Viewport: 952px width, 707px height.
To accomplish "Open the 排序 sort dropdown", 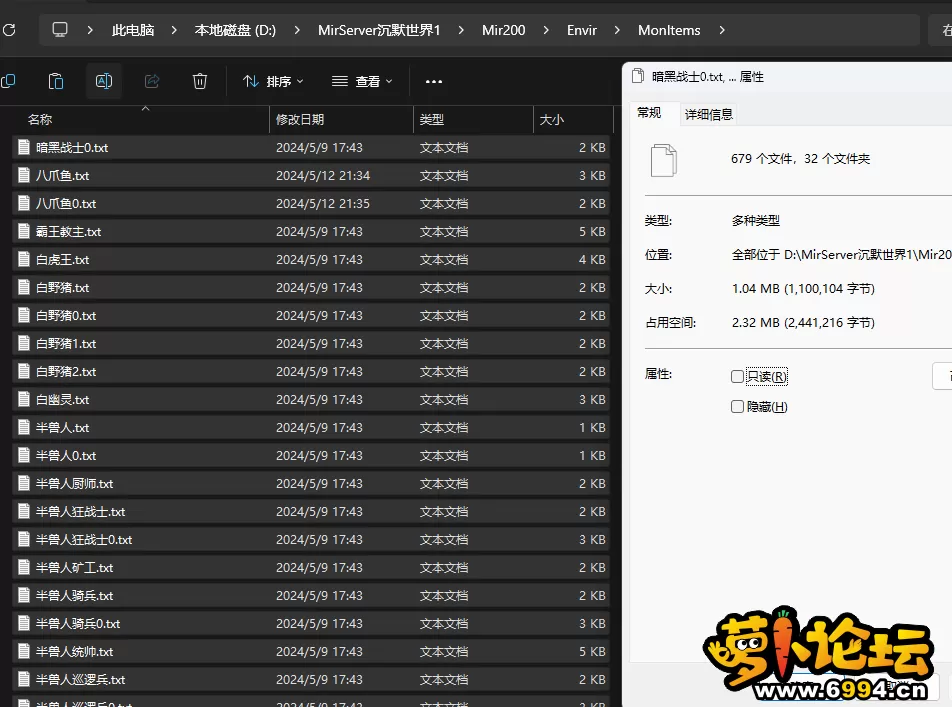I will coord(273,81).
